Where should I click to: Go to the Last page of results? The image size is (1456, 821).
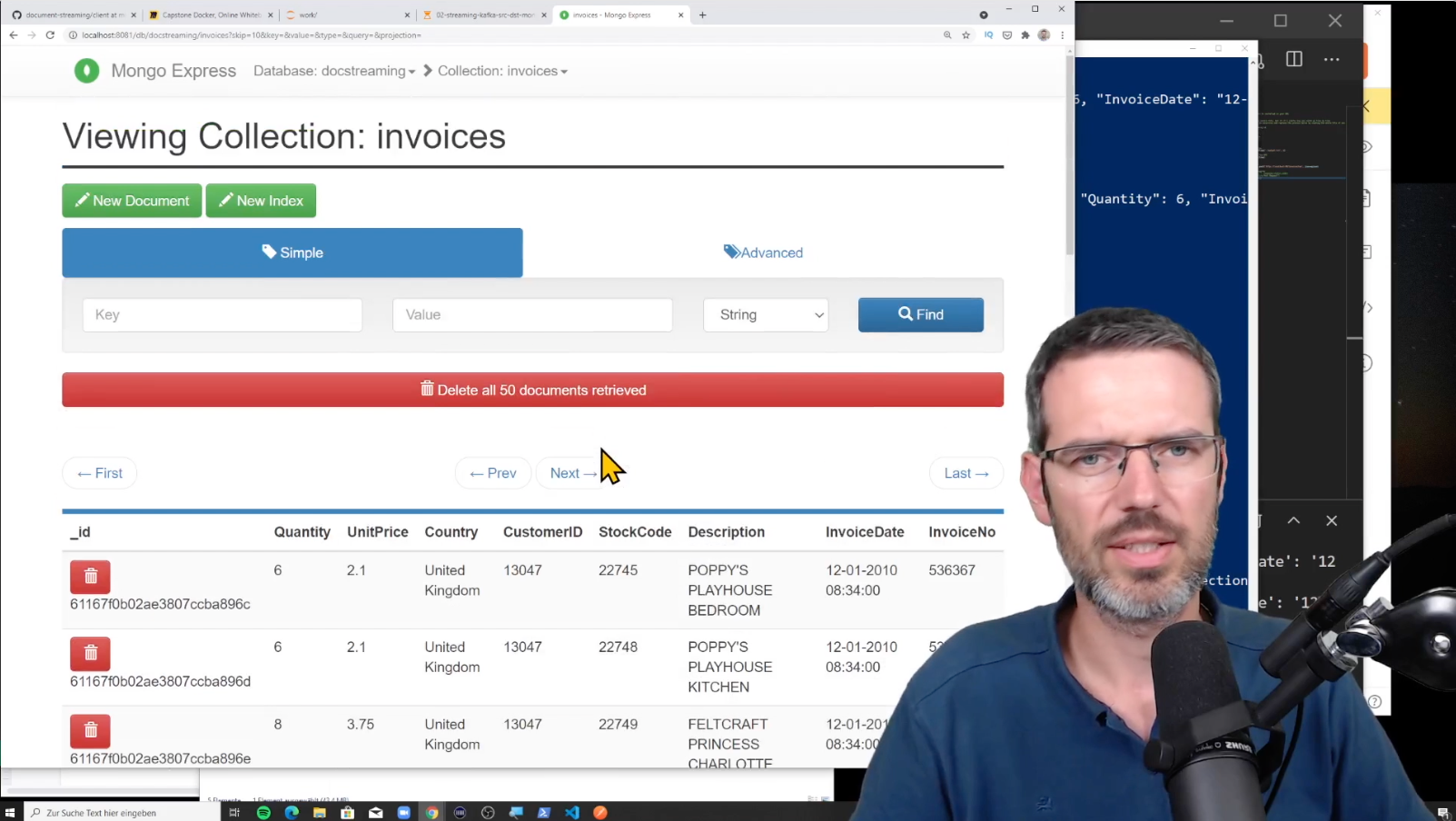[966, 473]
